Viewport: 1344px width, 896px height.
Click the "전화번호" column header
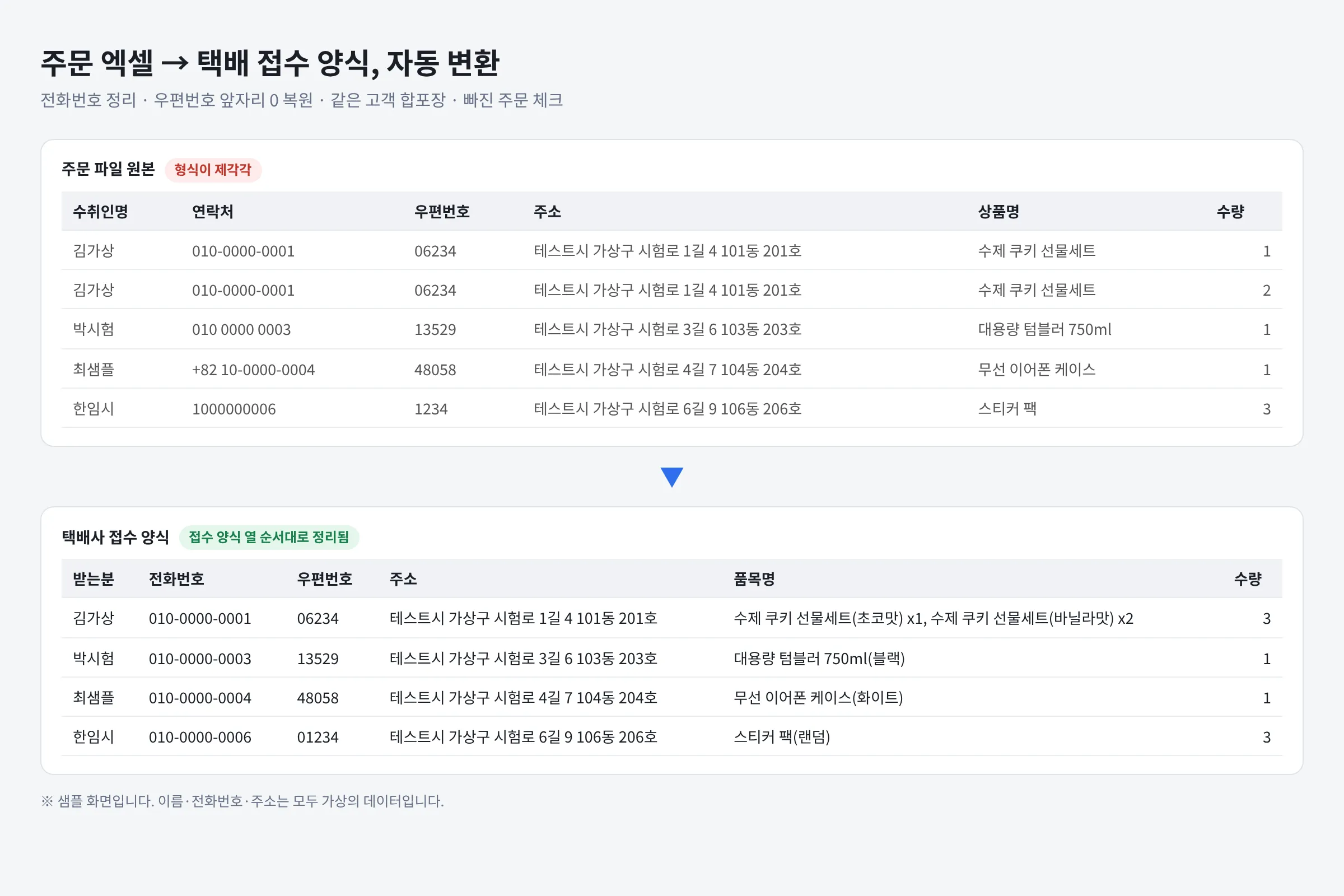tap(176, 579)
